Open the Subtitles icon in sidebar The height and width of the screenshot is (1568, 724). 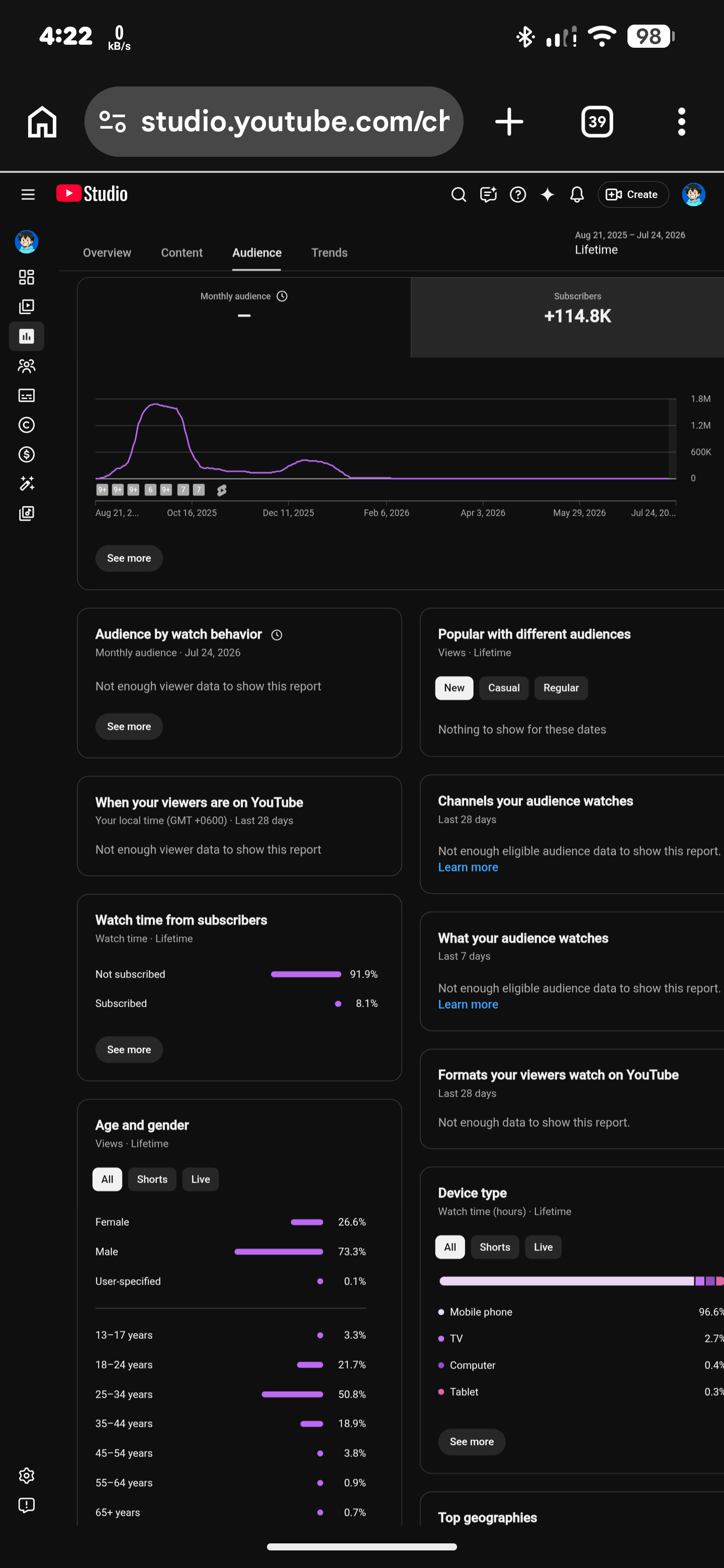coord(26,396)
